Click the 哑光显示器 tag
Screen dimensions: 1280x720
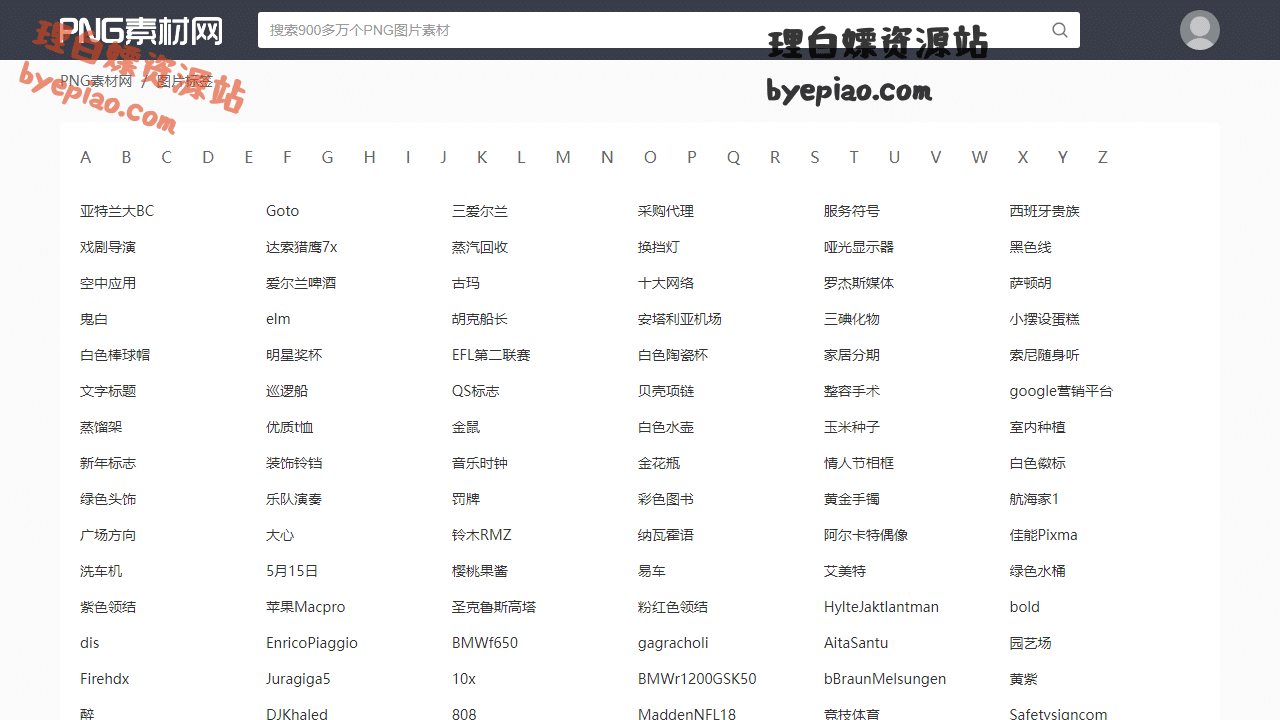pos(859,247)
